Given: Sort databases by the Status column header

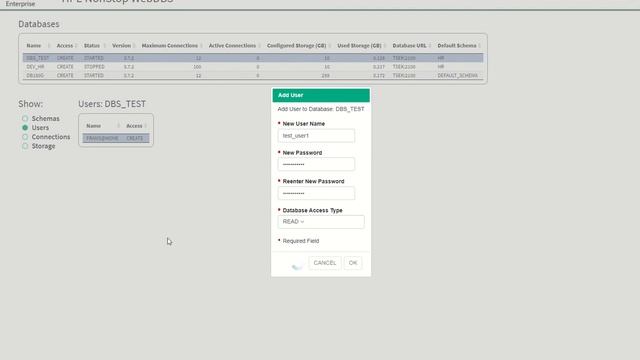Looking at the screenshot, I should click(92, 46).
